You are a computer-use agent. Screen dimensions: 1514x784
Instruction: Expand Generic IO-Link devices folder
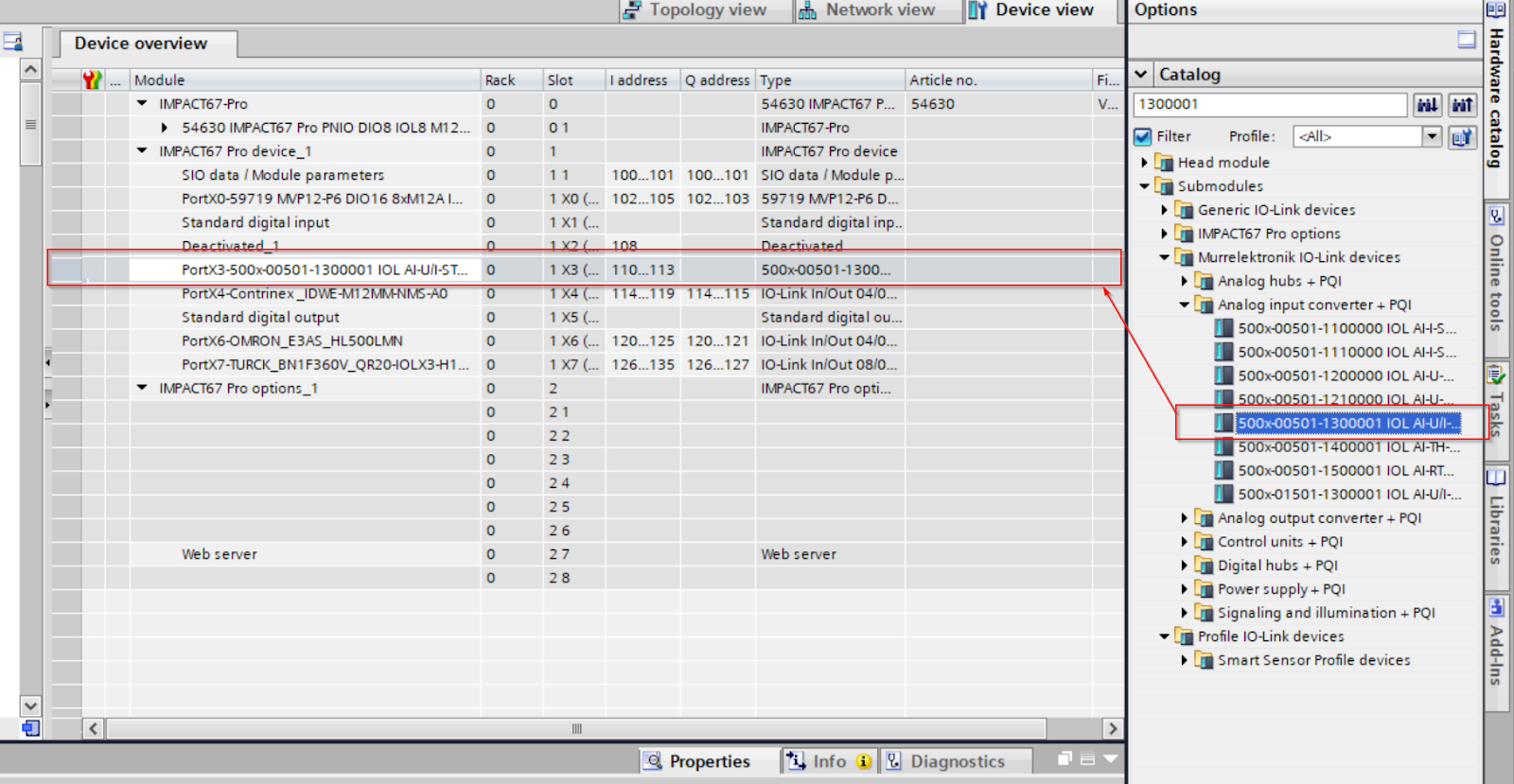1165,210
